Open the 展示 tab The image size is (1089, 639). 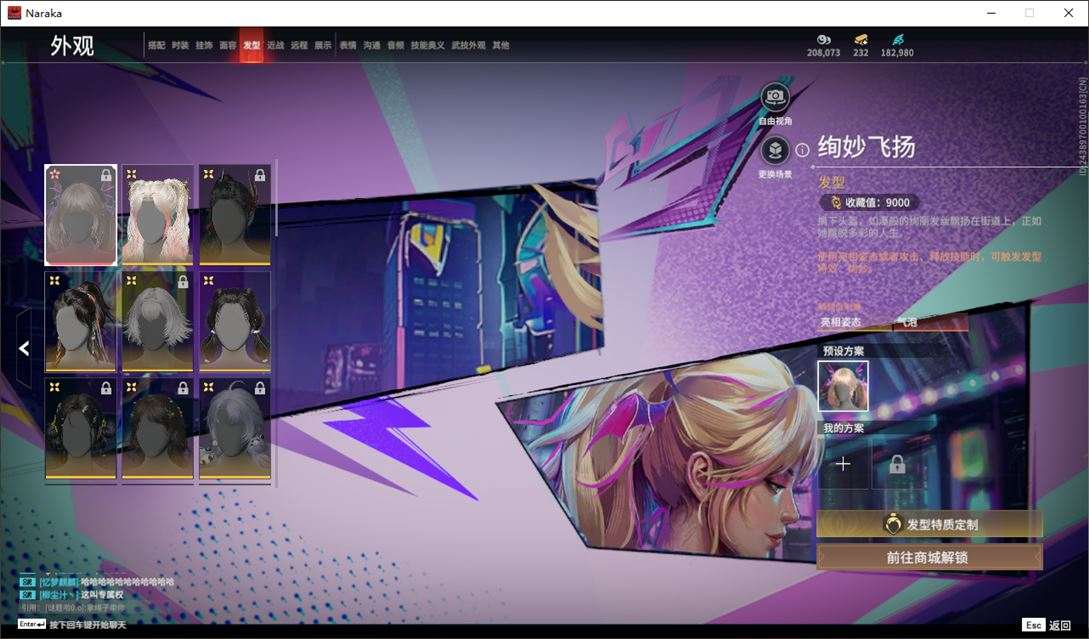[x=323, y=45]
